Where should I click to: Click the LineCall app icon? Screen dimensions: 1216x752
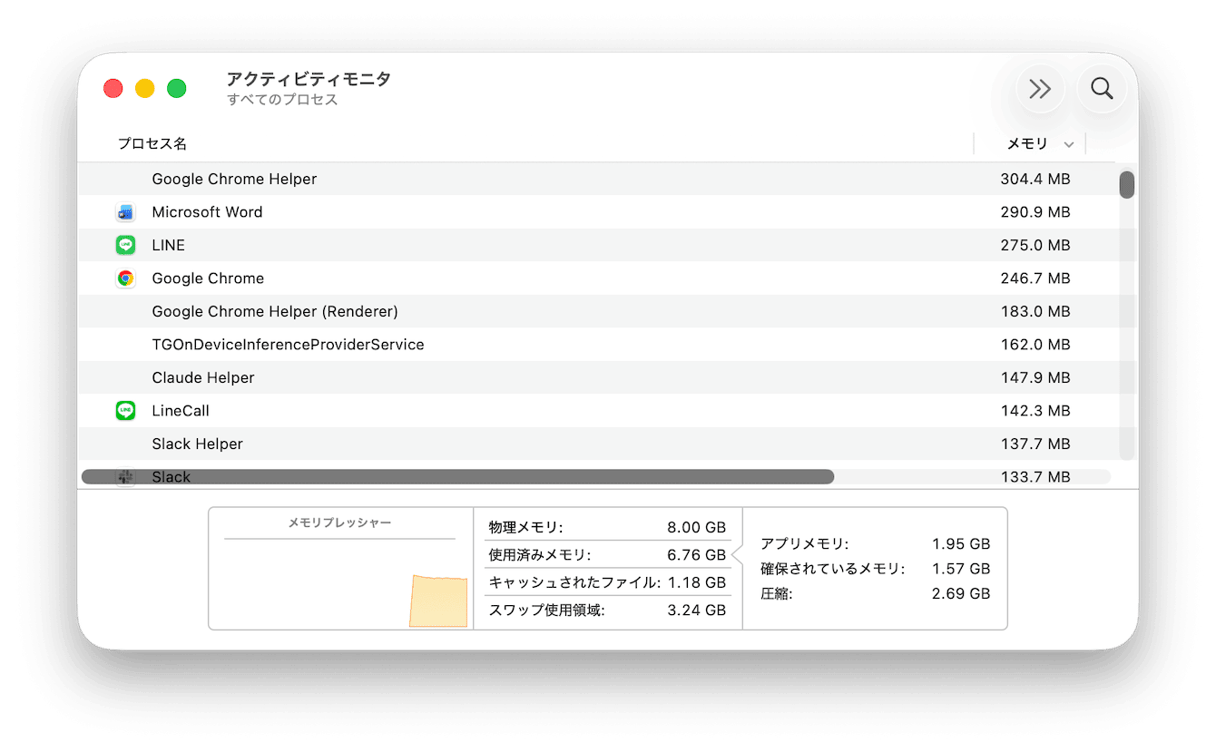pyautogui.click(x=125, y=410)
